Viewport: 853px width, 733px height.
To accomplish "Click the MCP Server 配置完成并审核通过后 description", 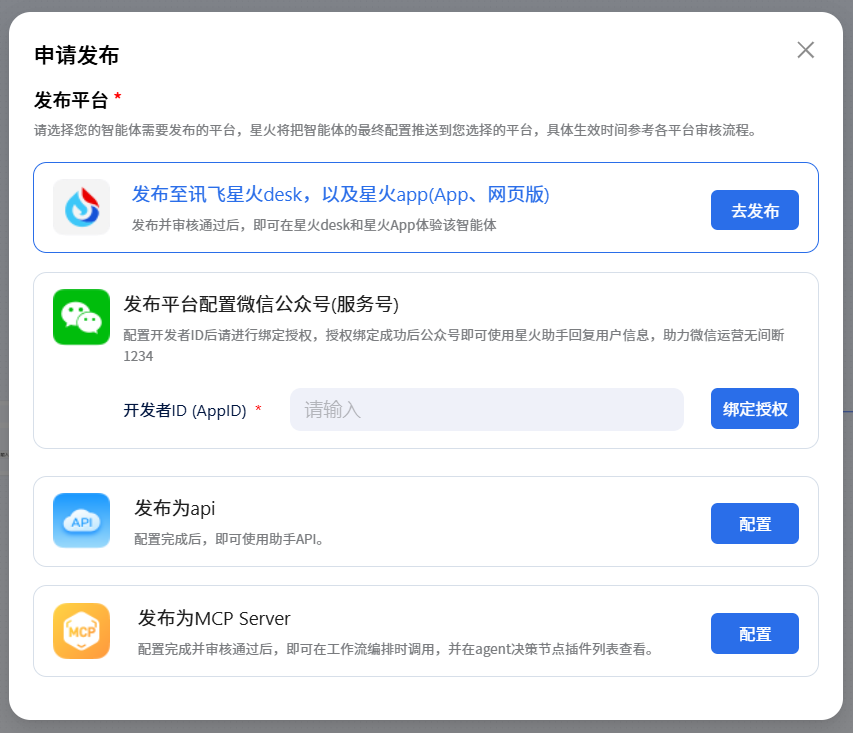I will (x=397, y=649).
